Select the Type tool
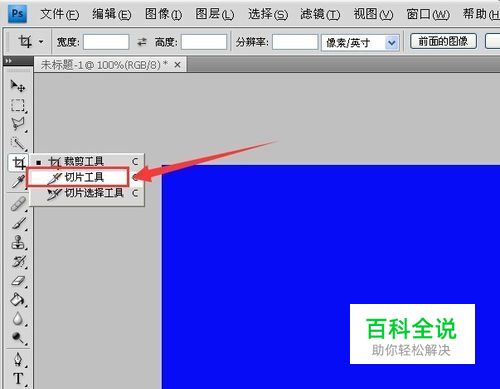This screenshot has height=389, width=500. click(x=18, y=379)
